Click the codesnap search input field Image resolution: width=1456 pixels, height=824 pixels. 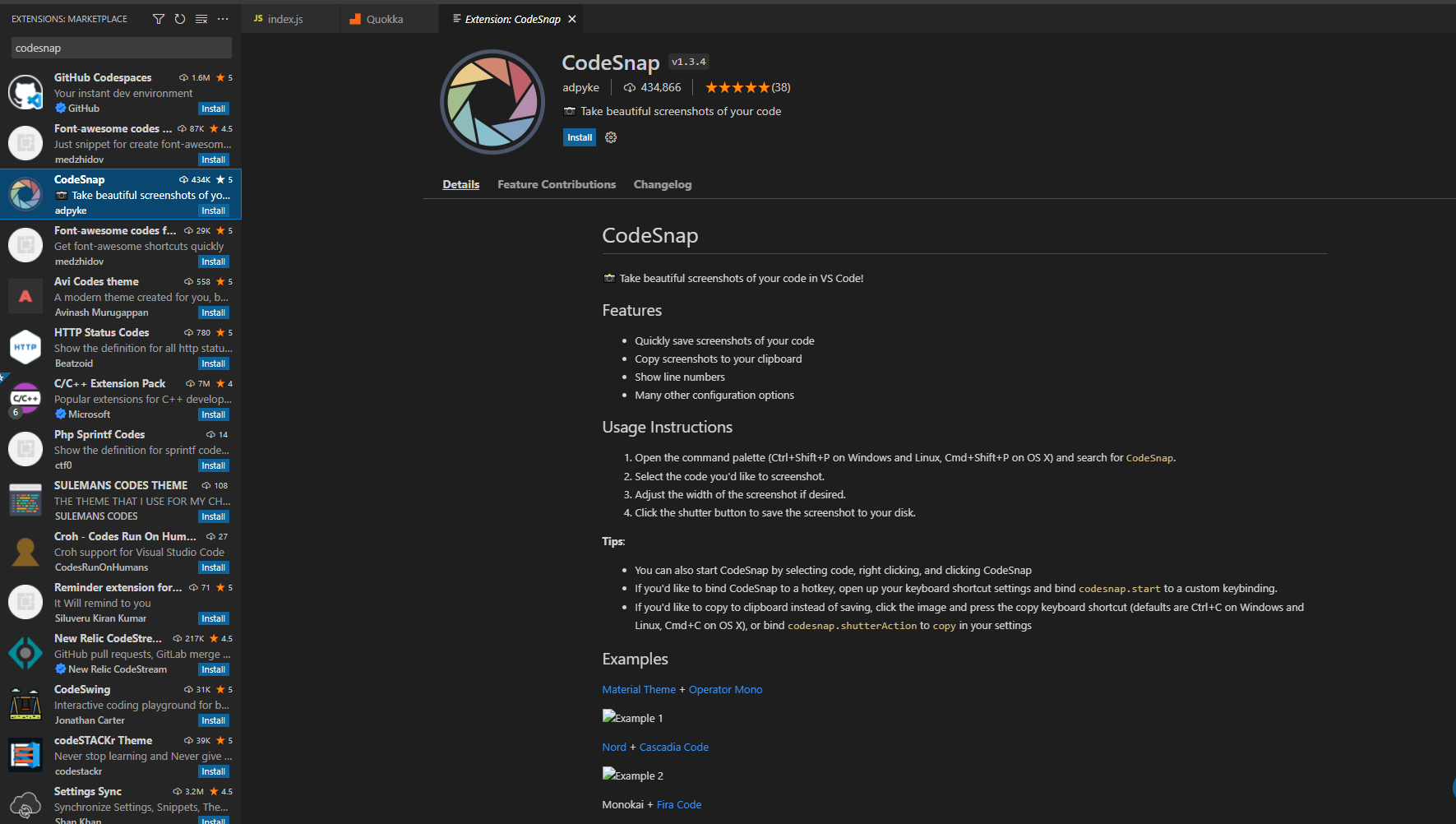point(121,48)
